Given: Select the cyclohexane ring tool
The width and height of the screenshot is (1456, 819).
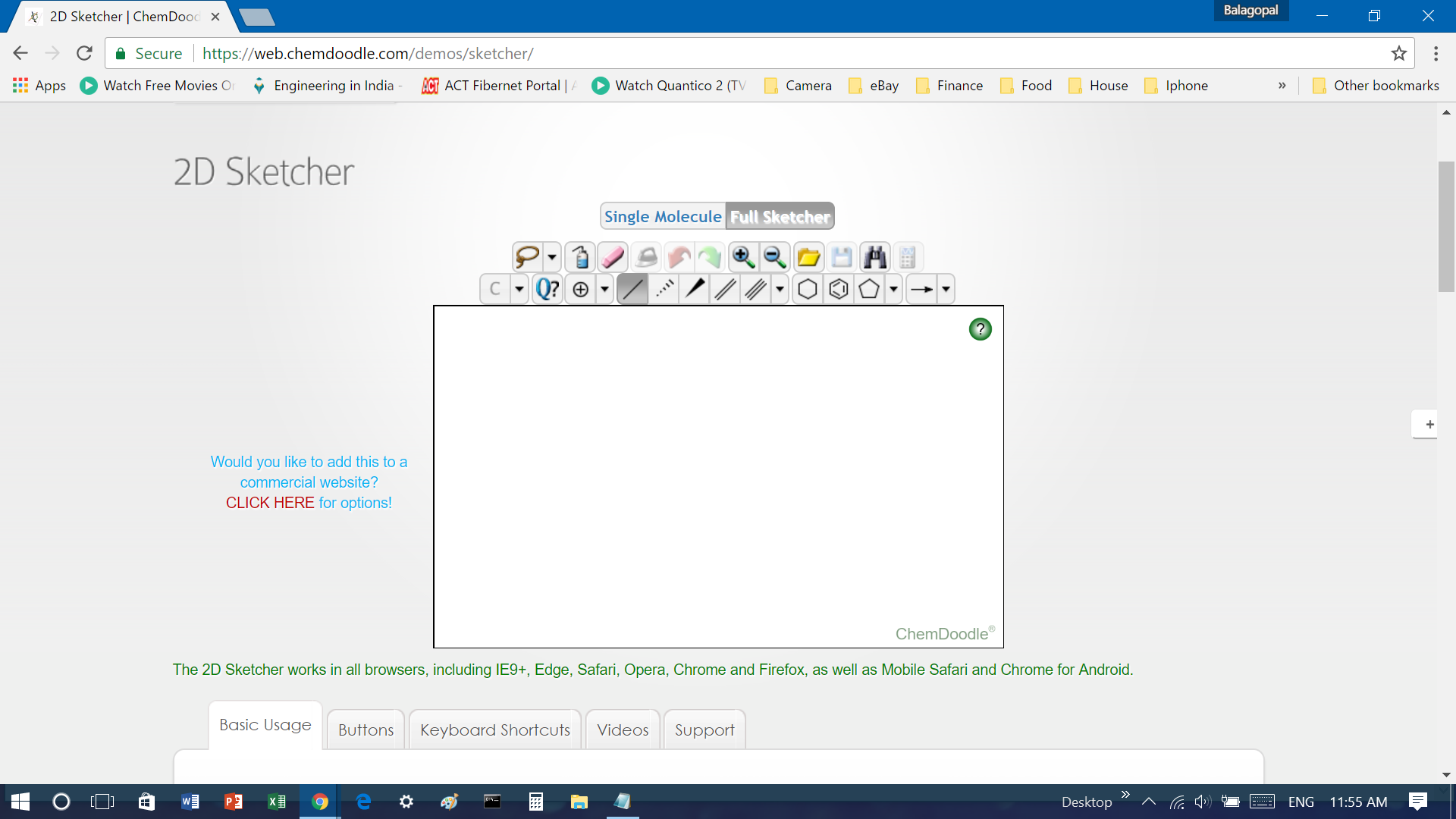Looking at the screenshot, I should 806,289.
